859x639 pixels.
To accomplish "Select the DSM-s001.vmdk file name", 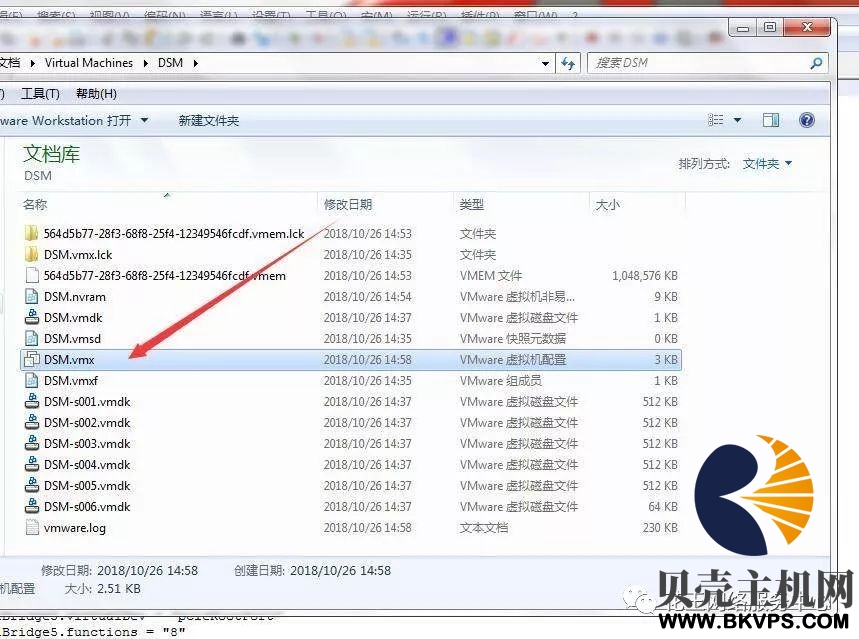I will [87, 402].
